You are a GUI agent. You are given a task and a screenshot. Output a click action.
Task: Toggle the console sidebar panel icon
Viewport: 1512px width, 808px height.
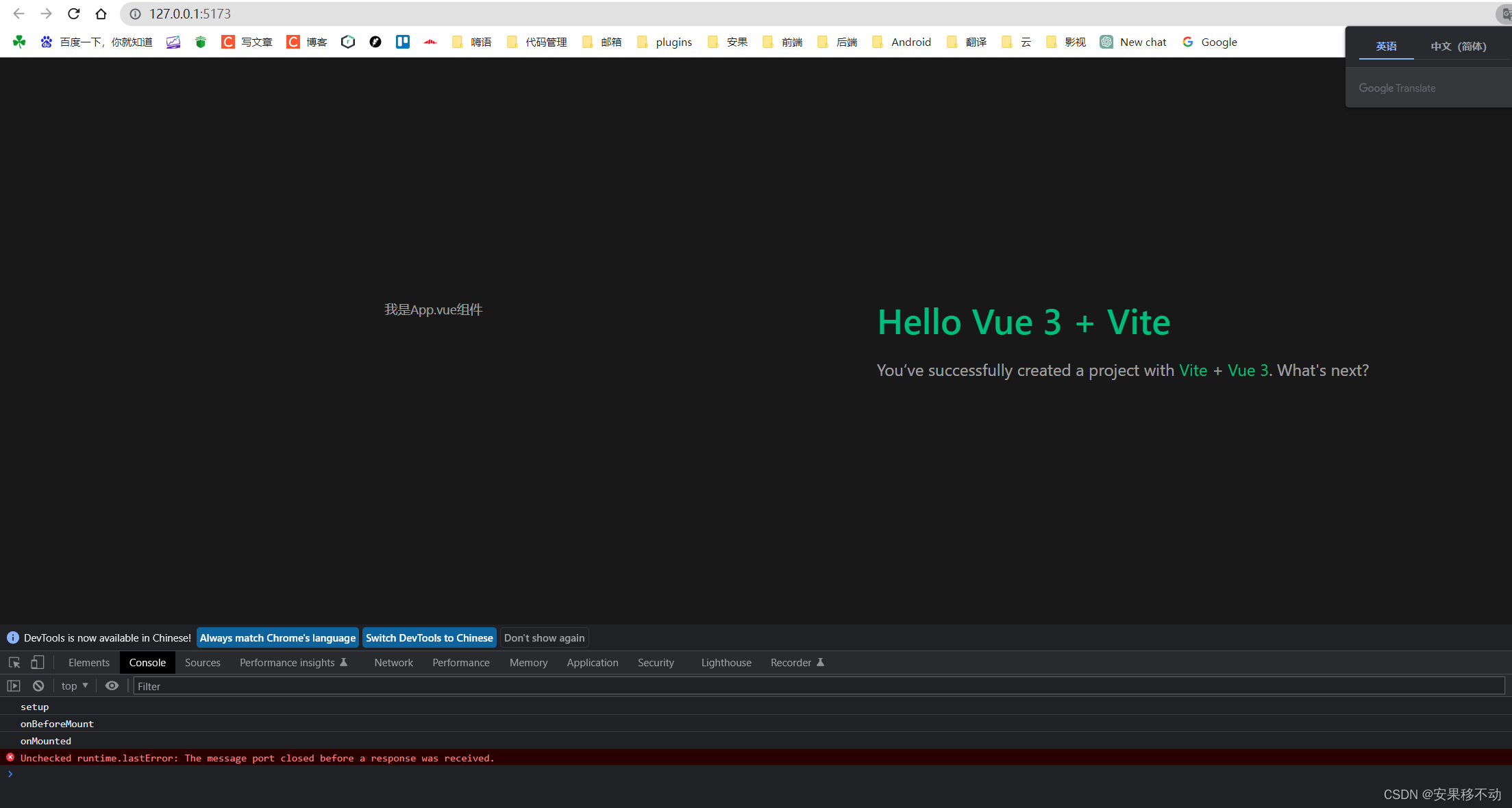[x=14, y=685]
